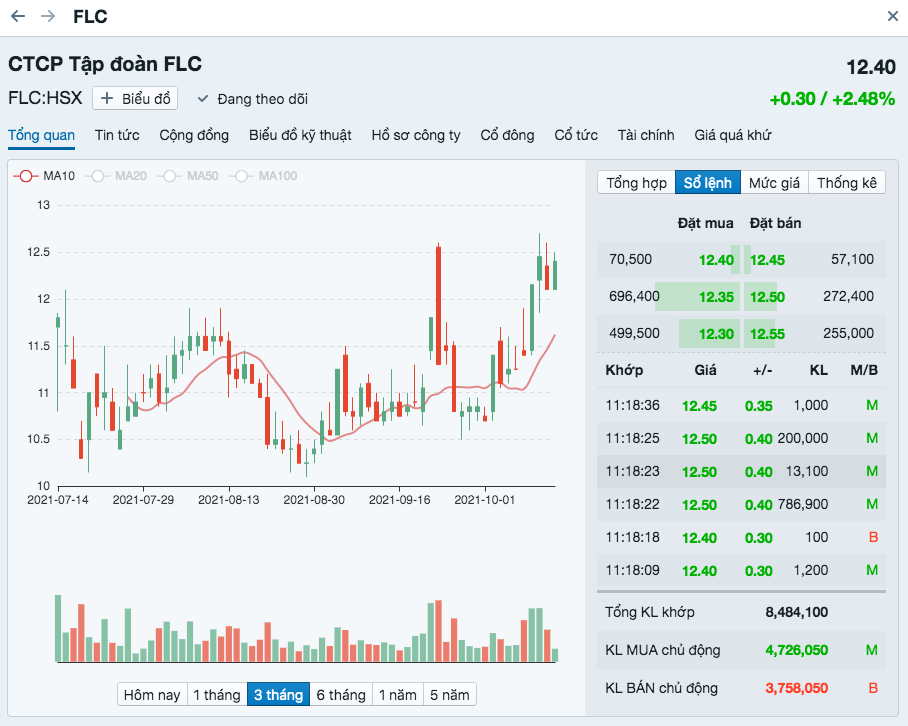Select the Mức giá view button
This screenshot has height=726, width=908.
(774, 183)
